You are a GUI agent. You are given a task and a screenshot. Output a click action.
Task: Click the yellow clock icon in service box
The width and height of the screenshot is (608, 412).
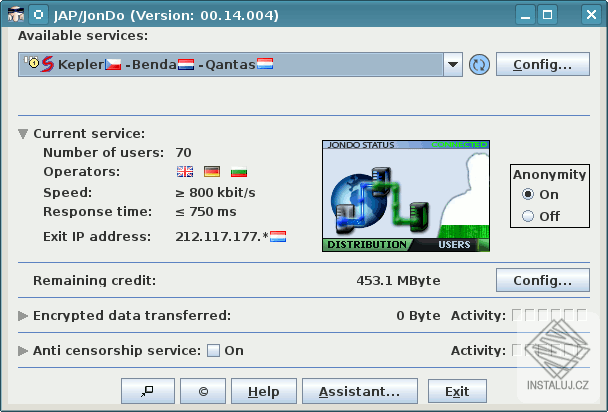point(33,62)
